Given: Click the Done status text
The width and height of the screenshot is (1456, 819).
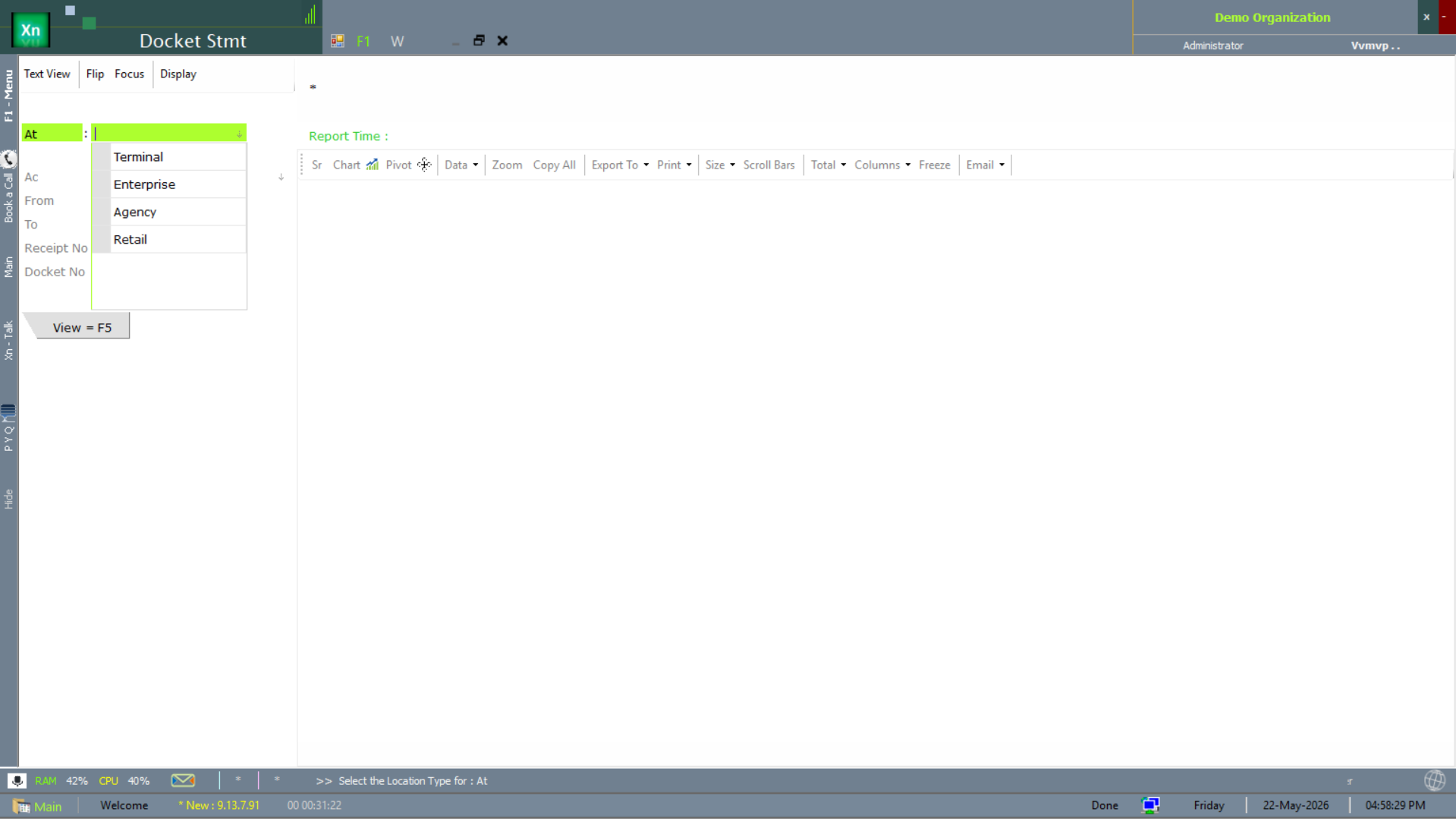Looking at the screenshot, I should click(1105, 805).
